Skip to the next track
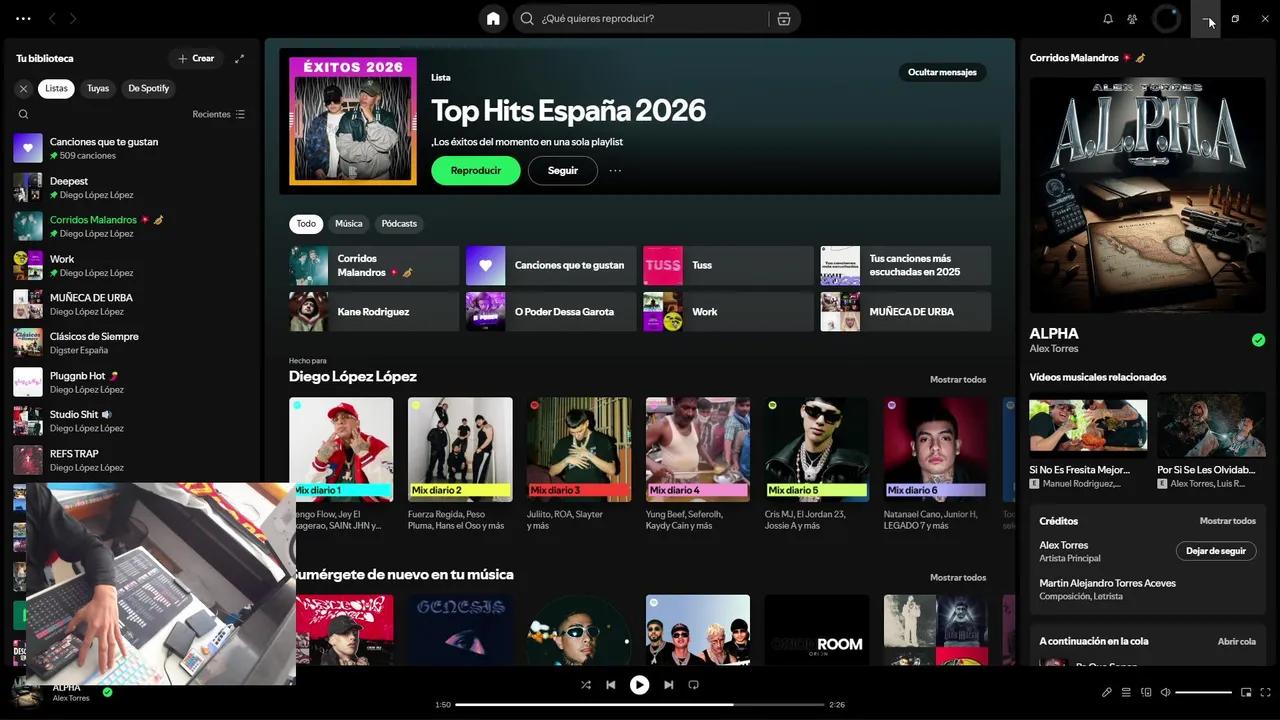The height and width of the screenshot is (720, 1280). 668,685
